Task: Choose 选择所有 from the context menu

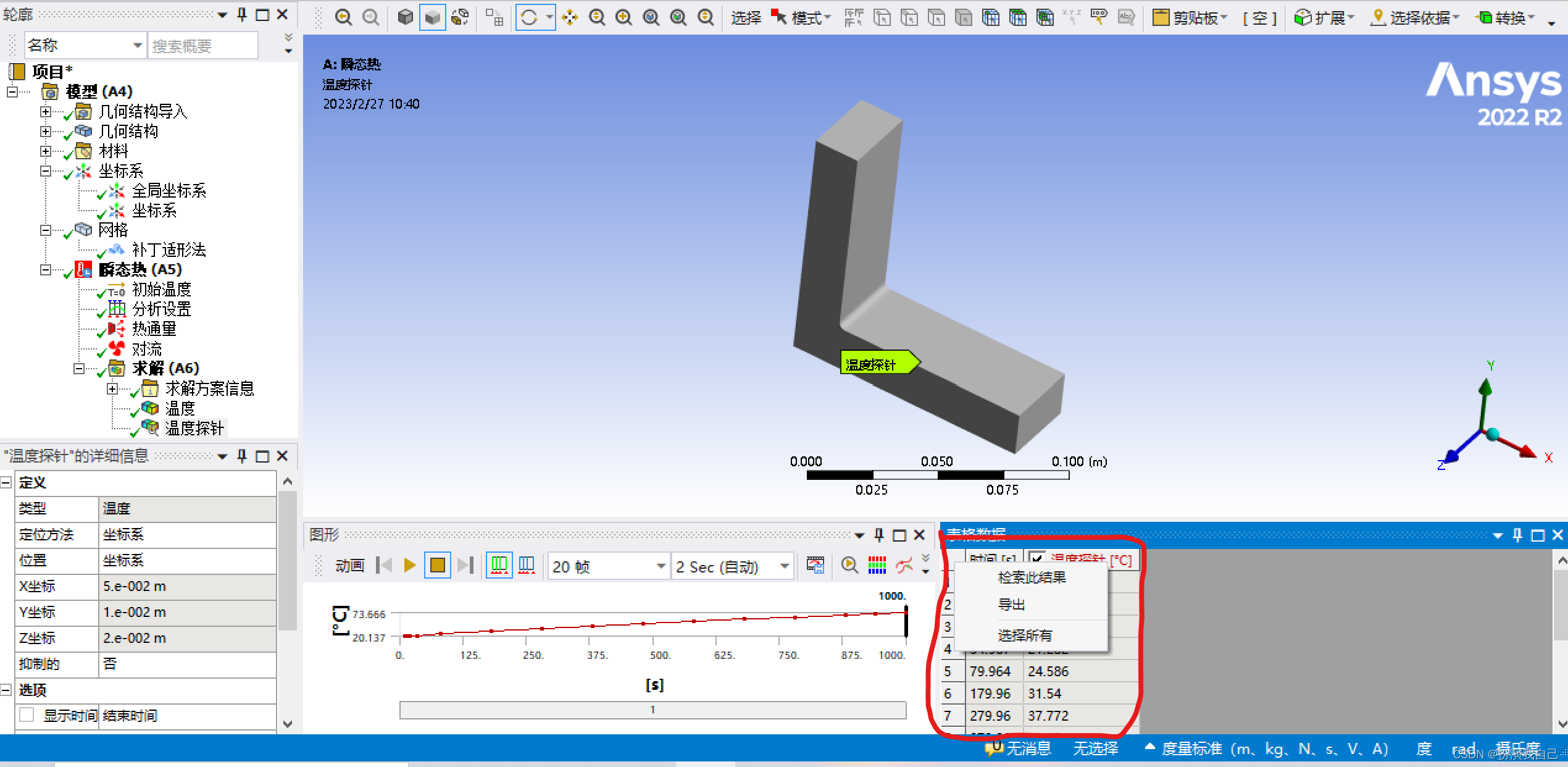Action: coord(1024,634)
